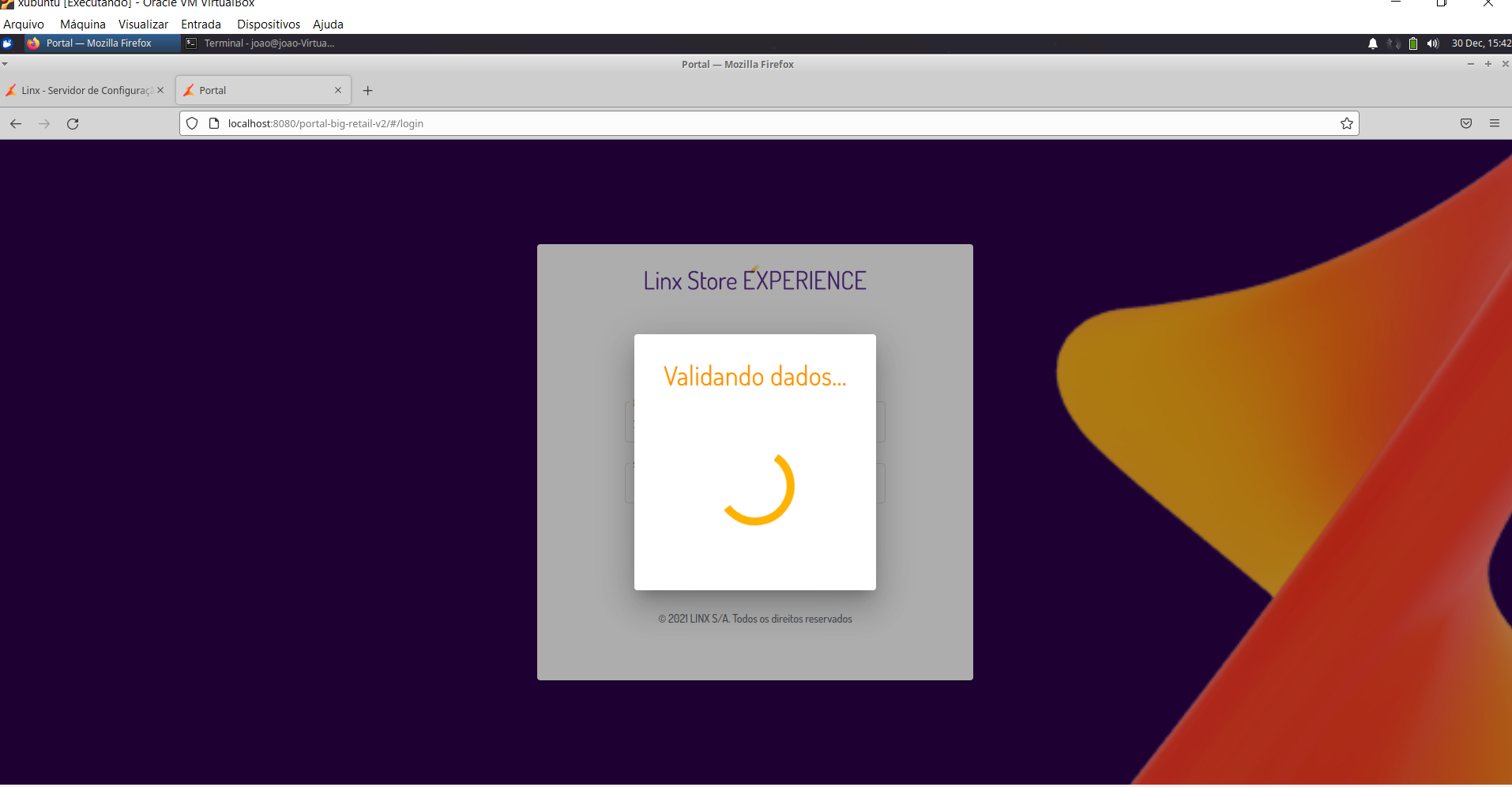Viewport: 1512px width, 787px height.
Task: Click the "Validando dados..." heading
Action: pyautogui.click(x=755, y=377)
